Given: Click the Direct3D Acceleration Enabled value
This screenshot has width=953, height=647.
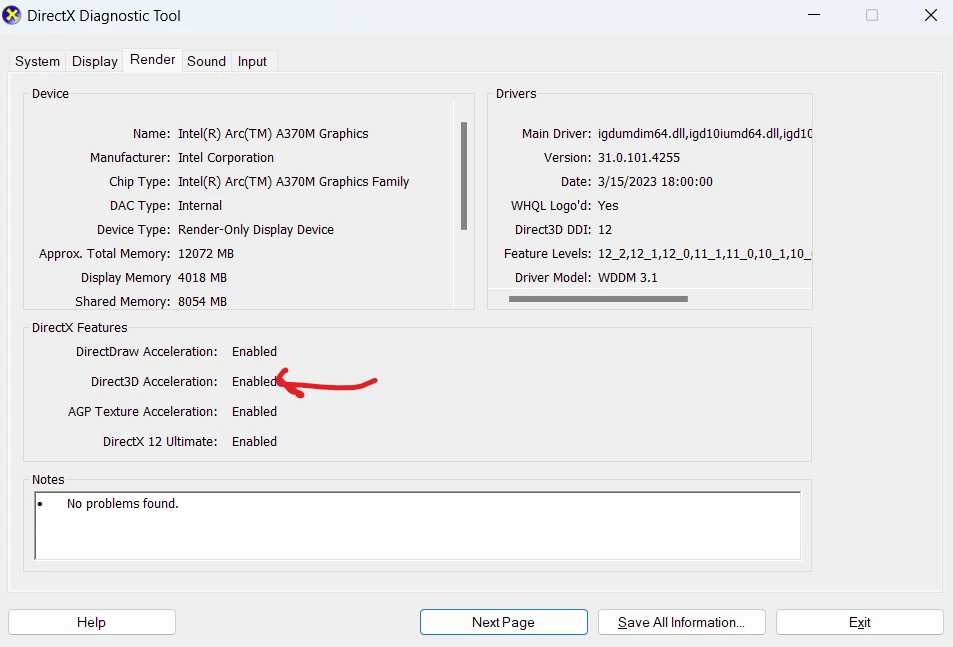Looking at the screenshot, I should click(x=254, y=382).
